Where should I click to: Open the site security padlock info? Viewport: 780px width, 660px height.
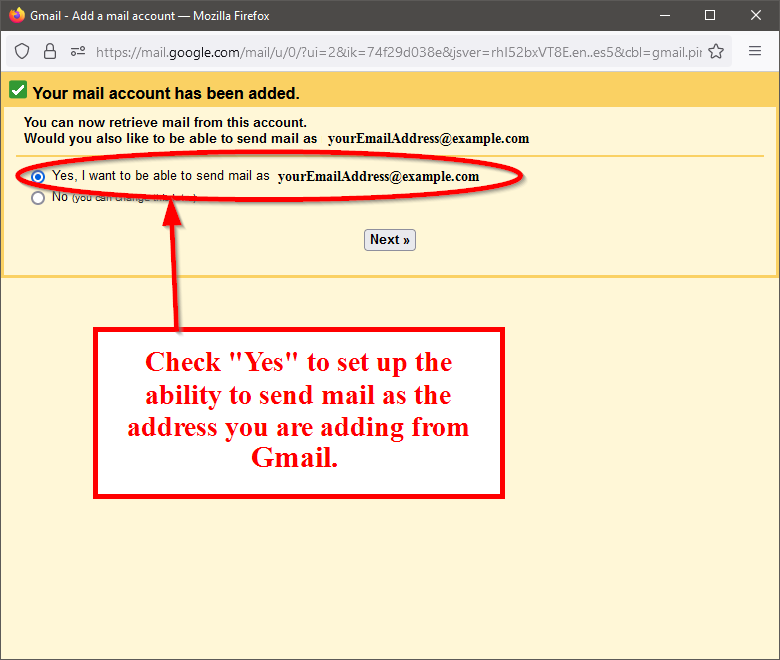(x=50, y=51)
